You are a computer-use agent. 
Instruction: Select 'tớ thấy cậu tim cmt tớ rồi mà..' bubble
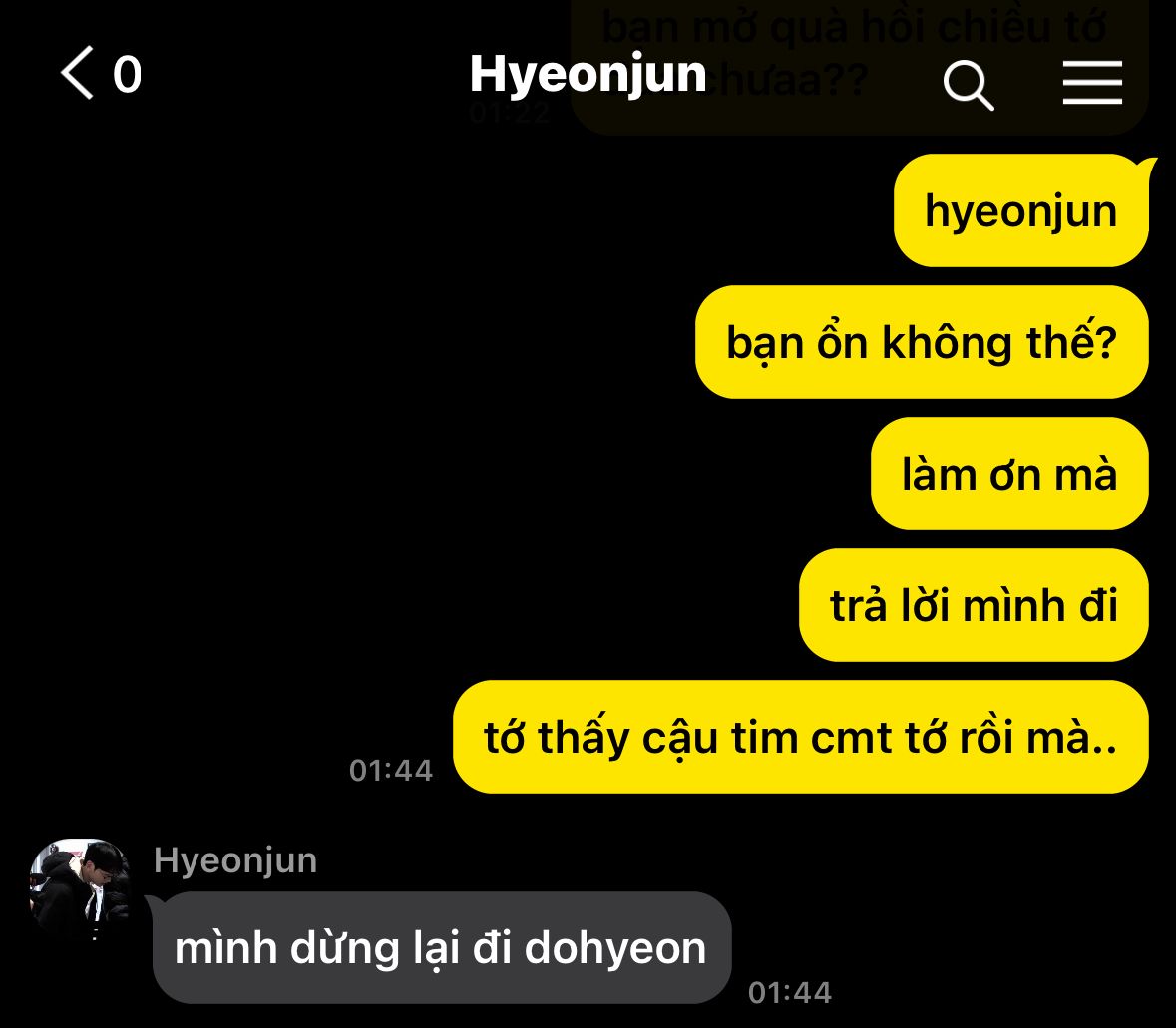pos(800,737)
